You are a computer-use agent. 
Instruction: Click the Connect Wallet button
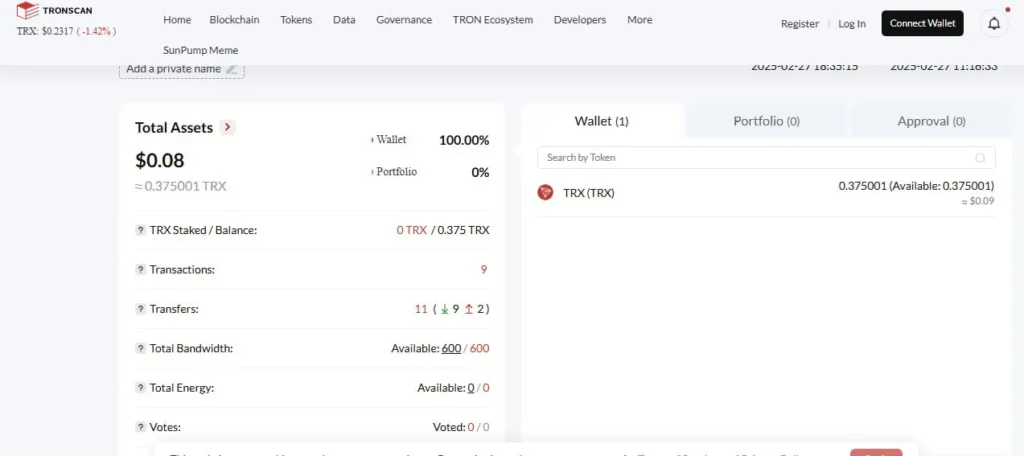(x=922, y=24)
